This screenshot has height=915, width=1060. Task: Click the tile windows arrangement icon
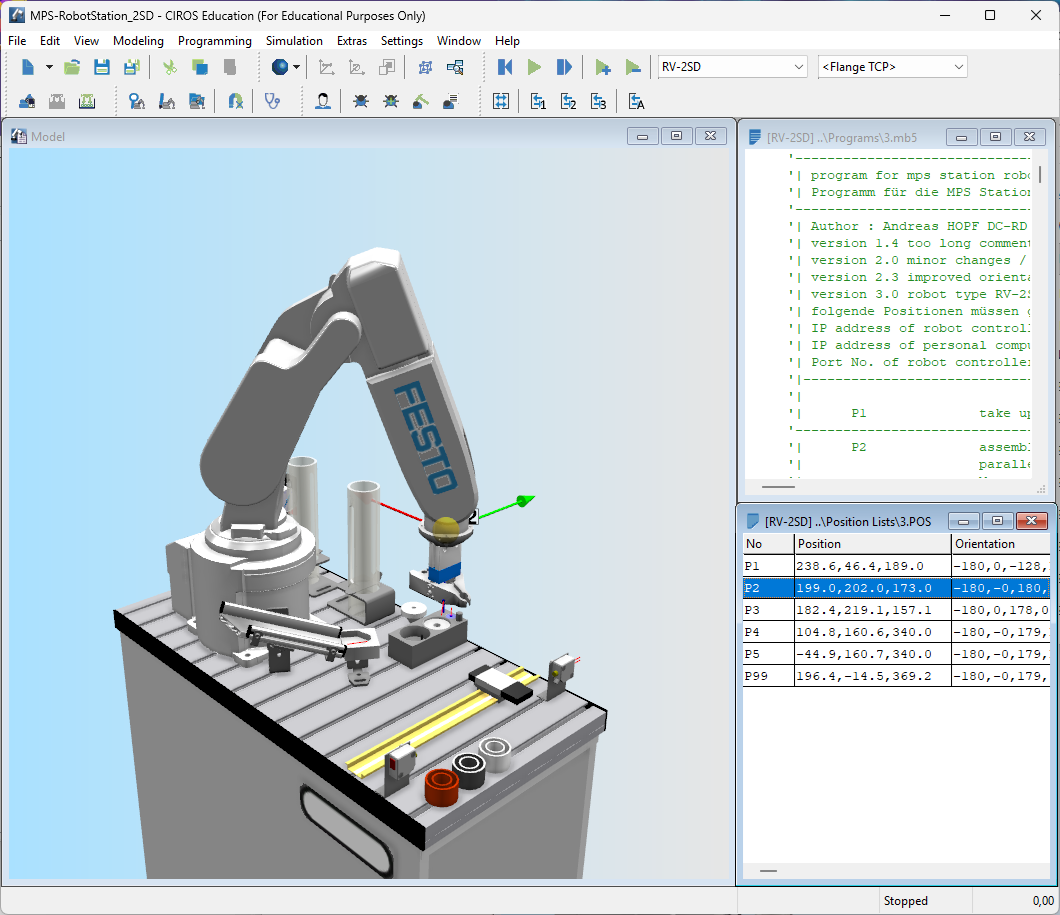point(501,101)
